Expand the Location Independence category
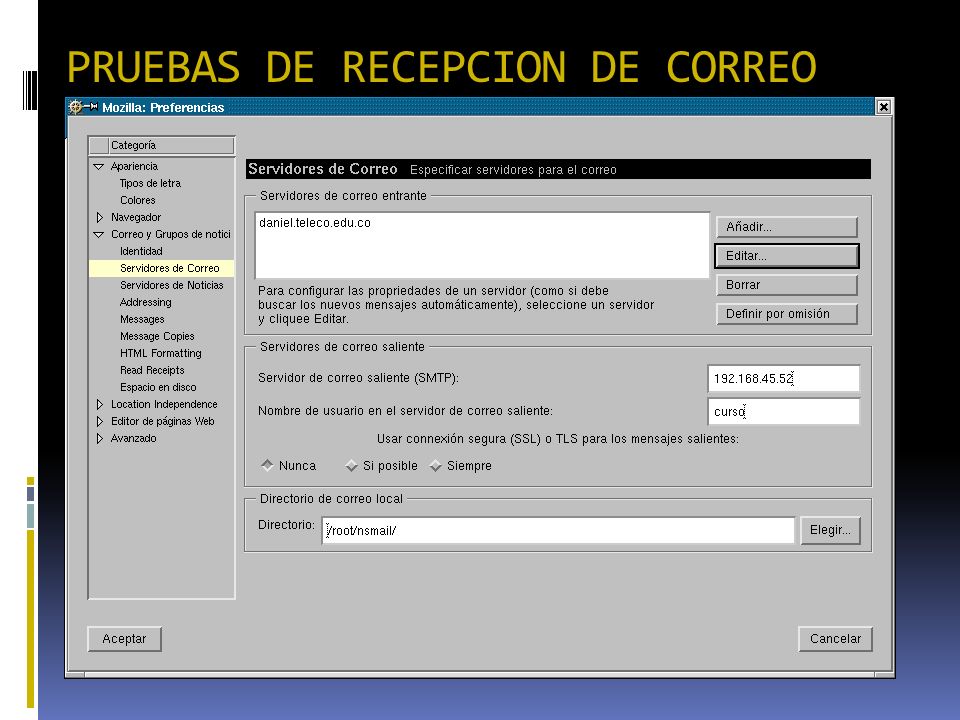This screenshot has width=960, height=720. pos(99,405)
